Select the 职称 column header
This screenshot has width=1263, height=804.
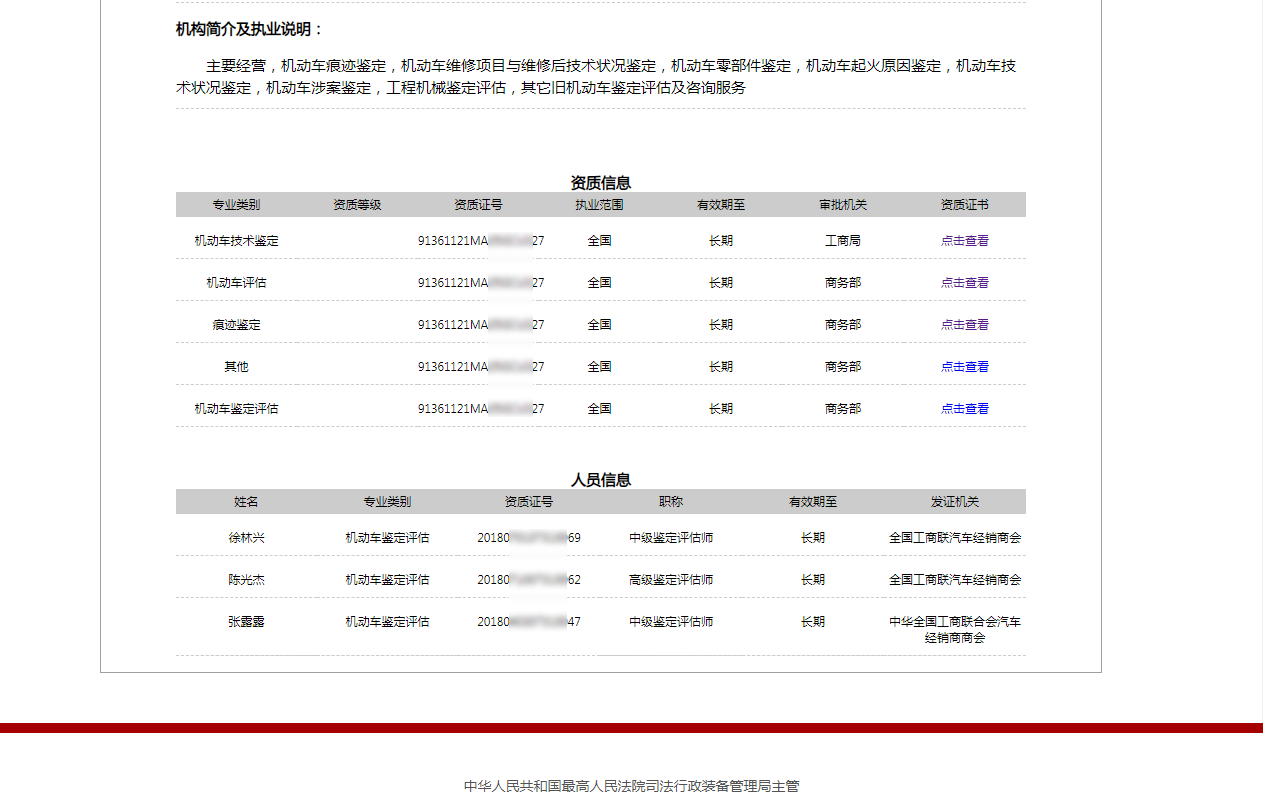click(x=671, y=502)
